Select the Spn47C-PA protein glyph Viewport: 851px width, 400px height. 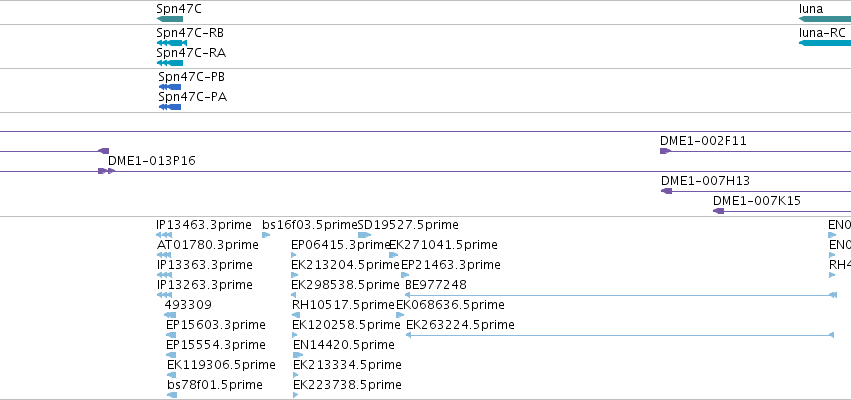[x=170, y=107]
